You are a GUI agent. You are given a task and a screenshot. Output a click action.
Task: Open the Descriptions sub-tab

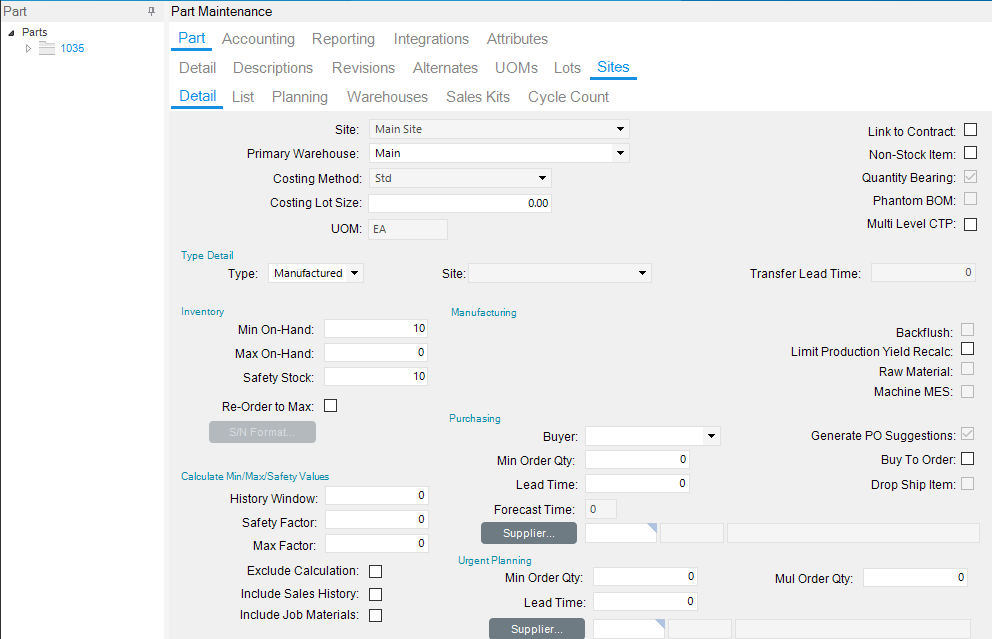tap(273, 68)
